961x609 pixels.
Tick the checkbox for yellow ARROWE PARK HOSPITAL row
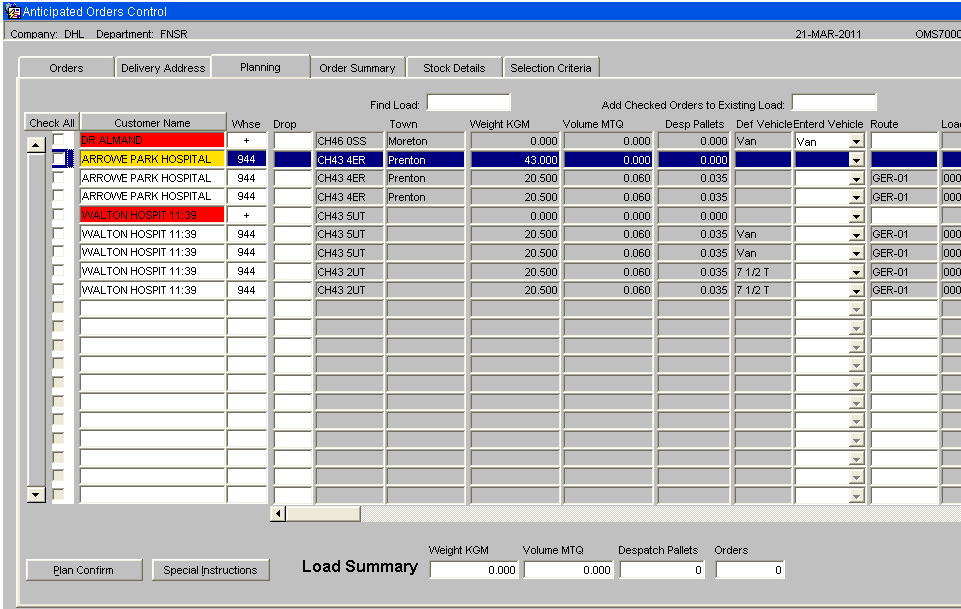tap(58, 159)
